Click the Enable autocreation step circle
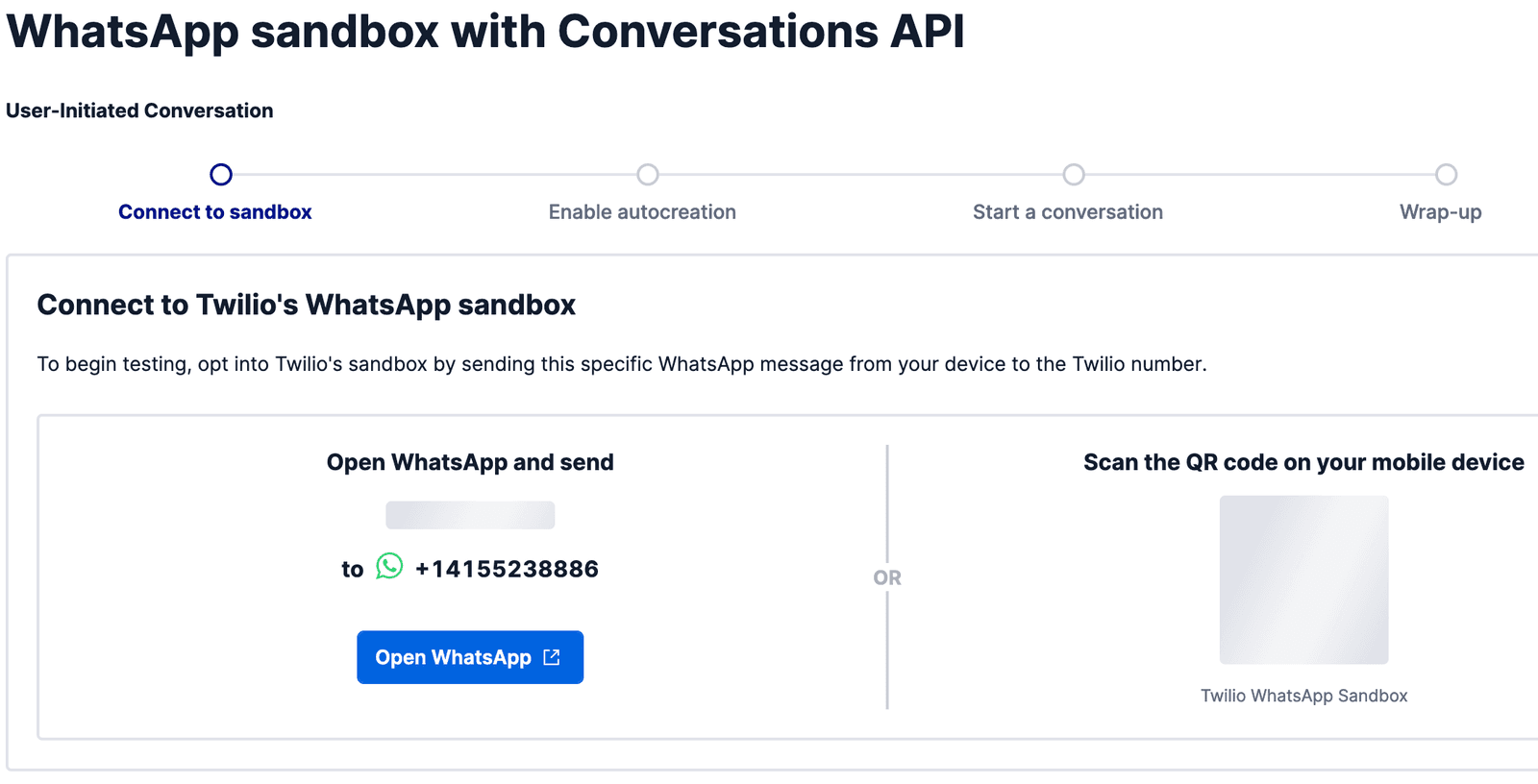The width and height of the screenshot is (1538, 784). click(646, 175)
